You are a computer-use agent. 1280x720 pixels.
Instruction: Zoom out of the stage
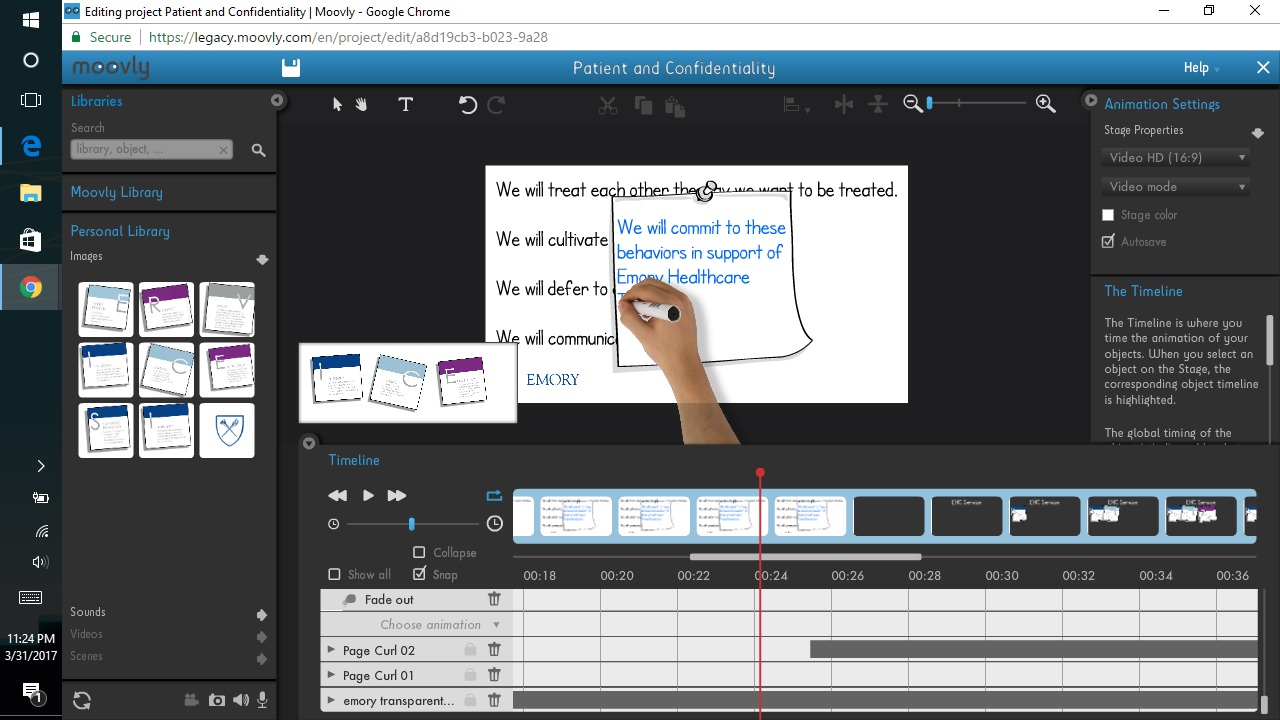click(912, 103)
